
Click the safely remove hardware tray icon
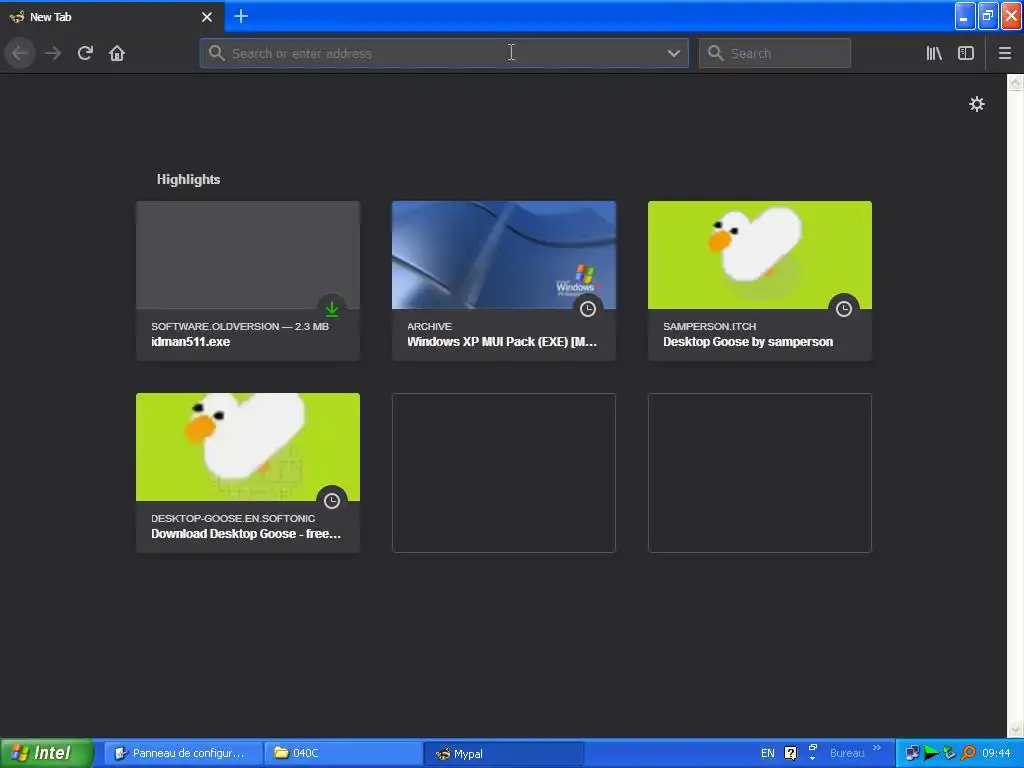[x=950, y=753]
